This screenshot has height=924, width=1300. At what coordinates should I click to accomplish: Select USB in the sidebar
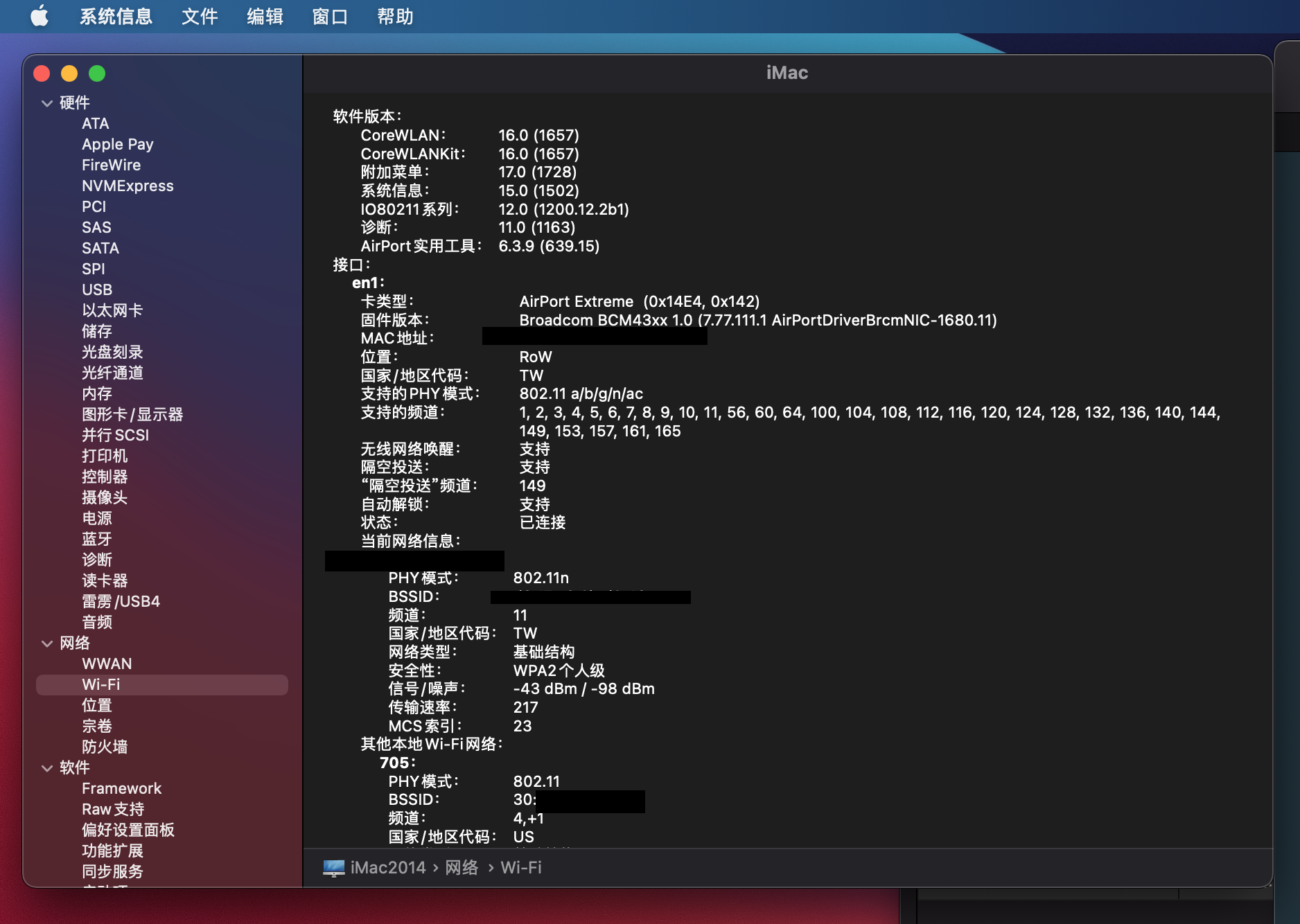[97, 290]
